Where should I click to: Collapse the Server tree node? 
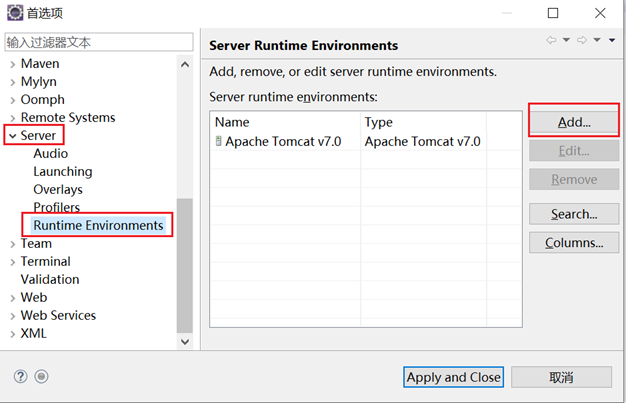[x=11, y=135]
